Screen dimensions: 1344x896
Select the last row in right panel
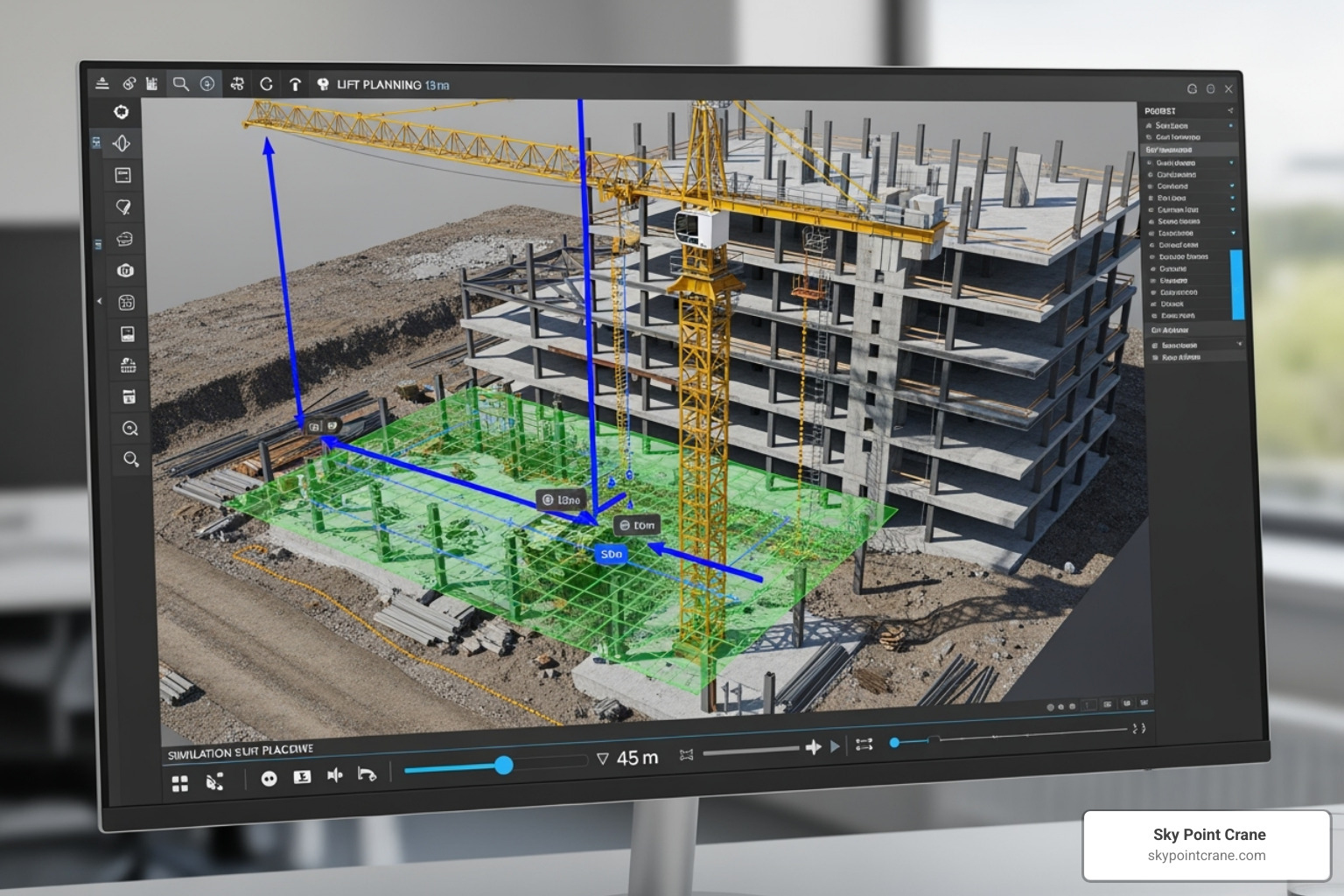tap(1195, 357)
